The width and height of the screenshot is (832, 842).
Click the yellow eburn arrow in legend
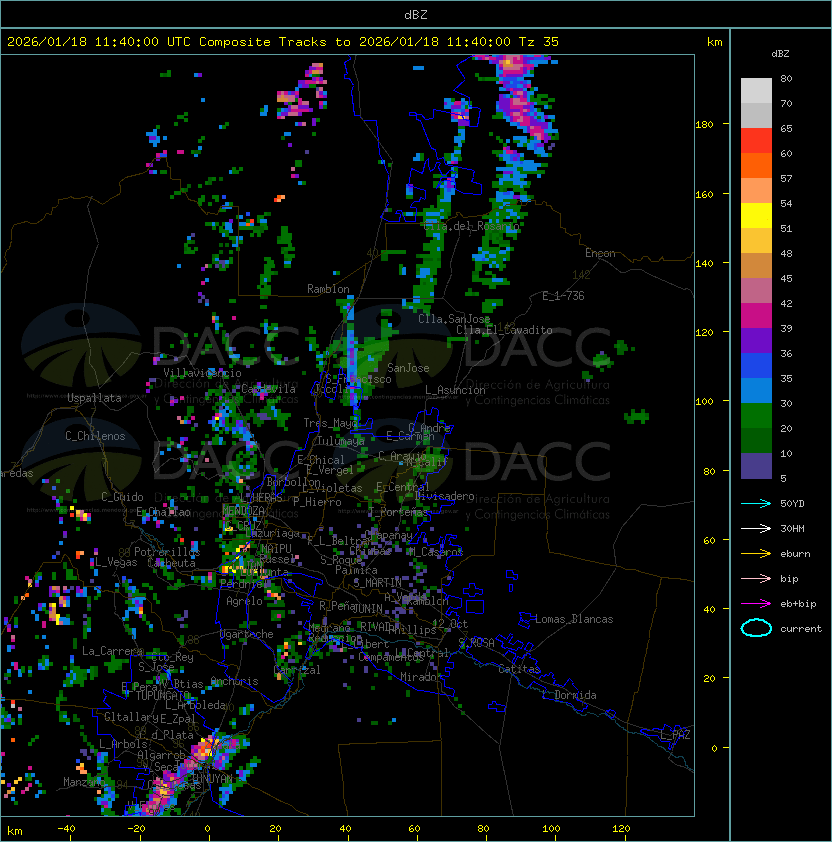(756, 554)
